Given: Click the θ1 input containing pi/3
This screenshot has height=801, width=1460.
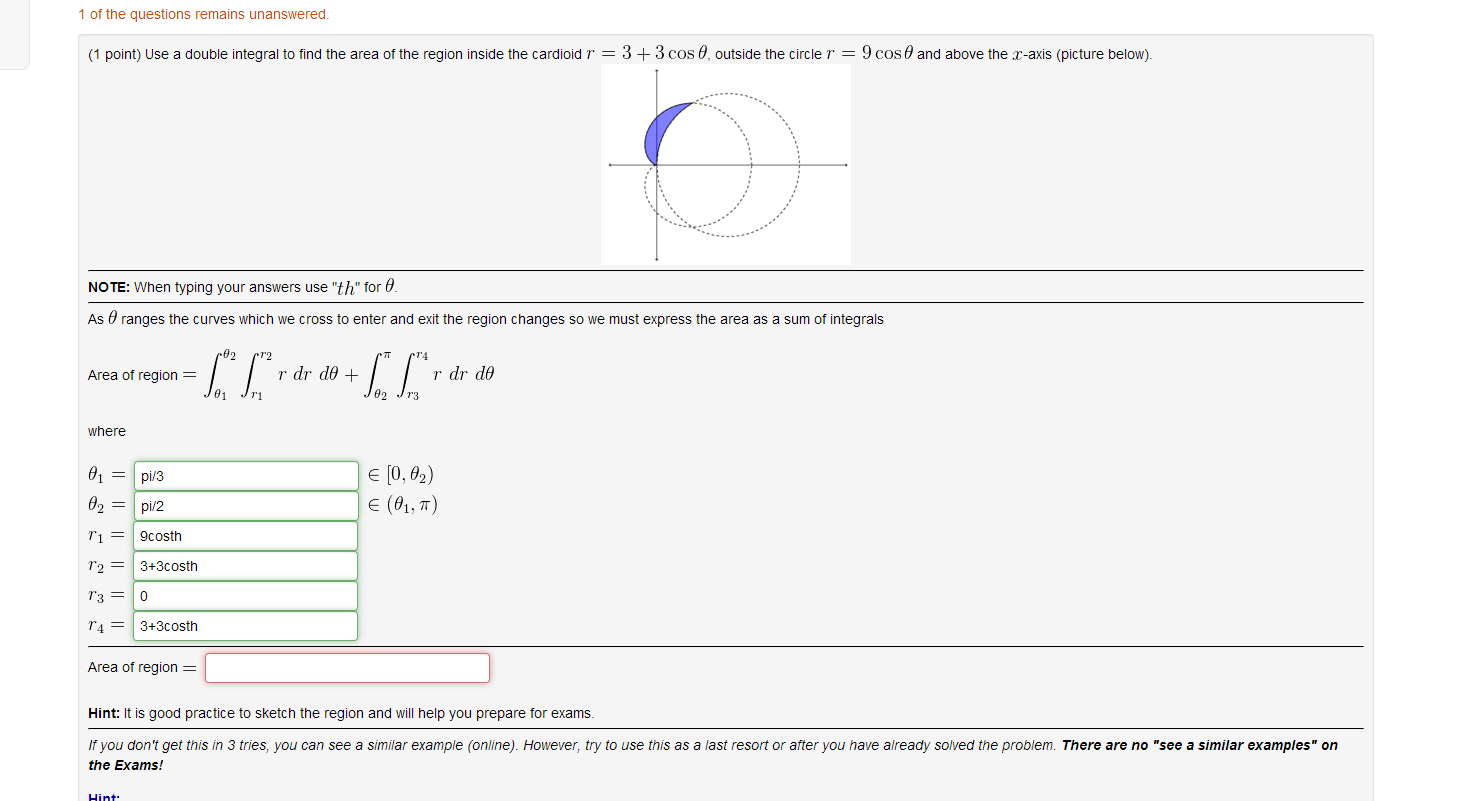Looking at the screenshot, I should (x=245, y=475).
